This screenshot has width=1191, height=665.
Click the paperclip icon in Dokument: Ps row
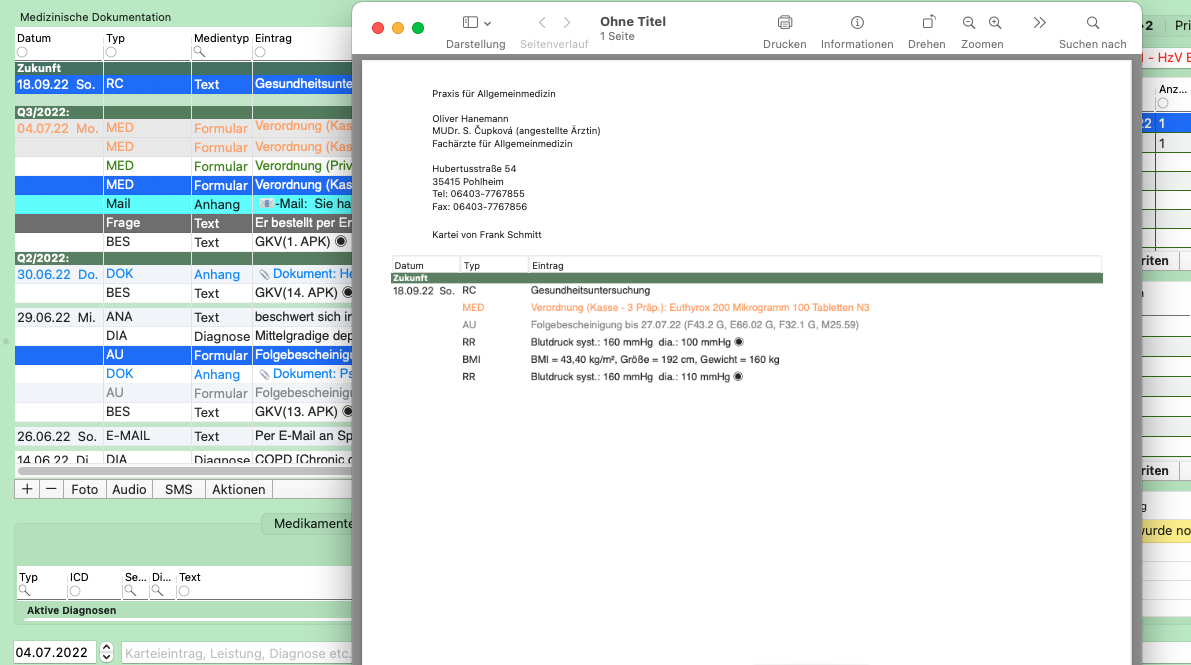coord(264,374)
